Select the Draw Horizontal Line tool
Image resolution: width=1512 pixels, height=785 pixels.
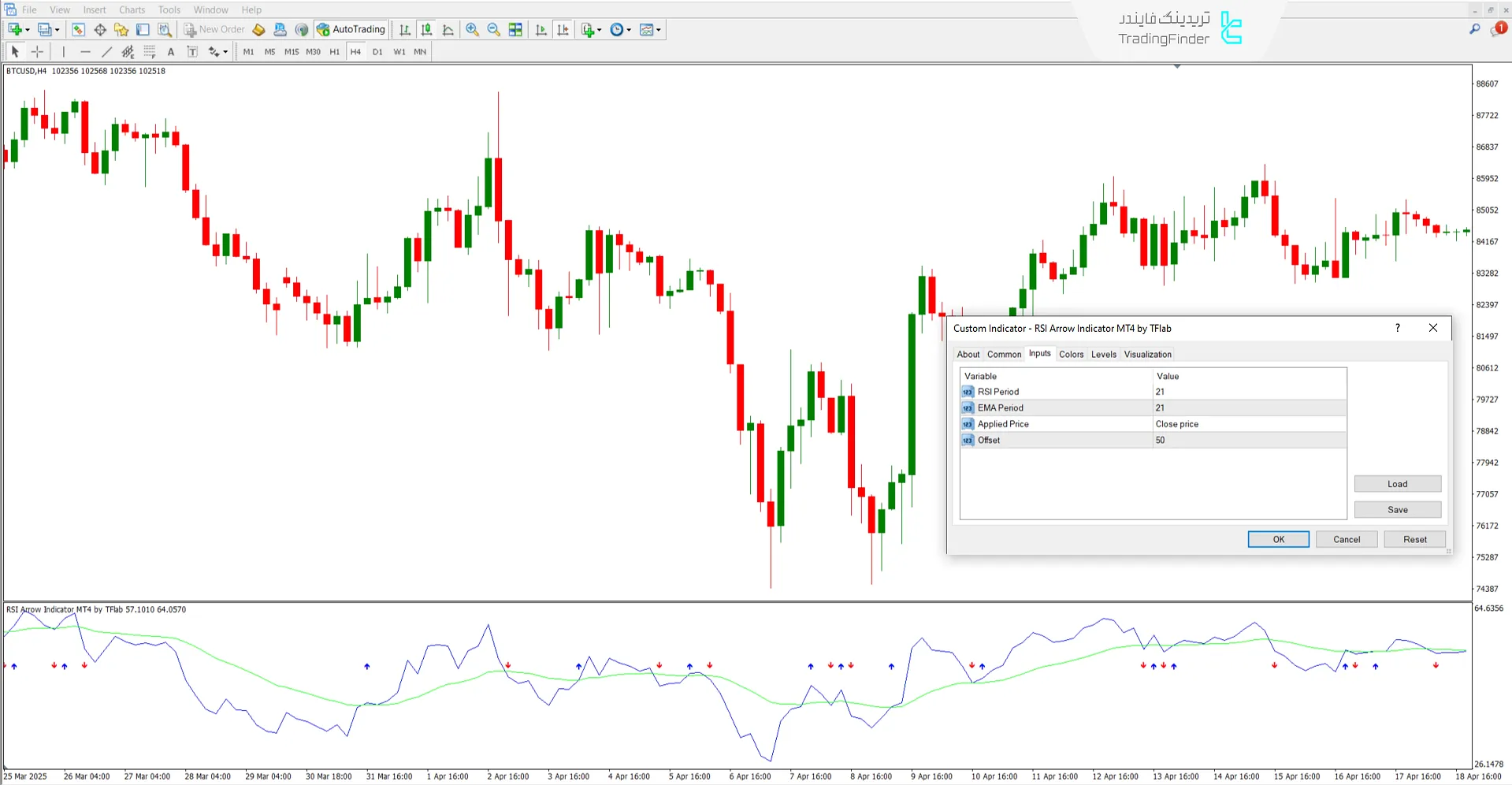(x=85, y=51)
